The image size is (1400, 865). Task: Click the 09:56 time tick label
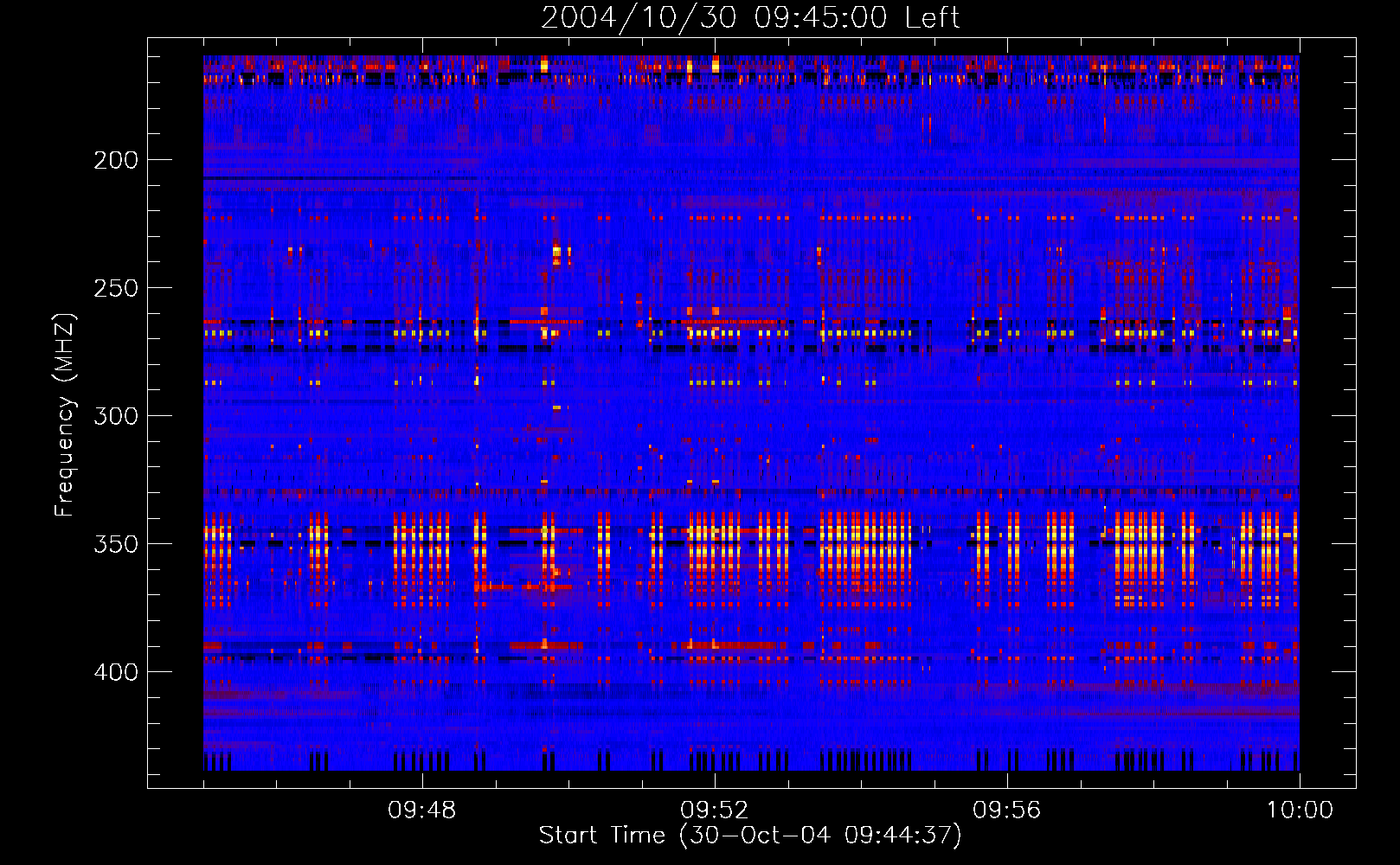[x=1007, y=811]
